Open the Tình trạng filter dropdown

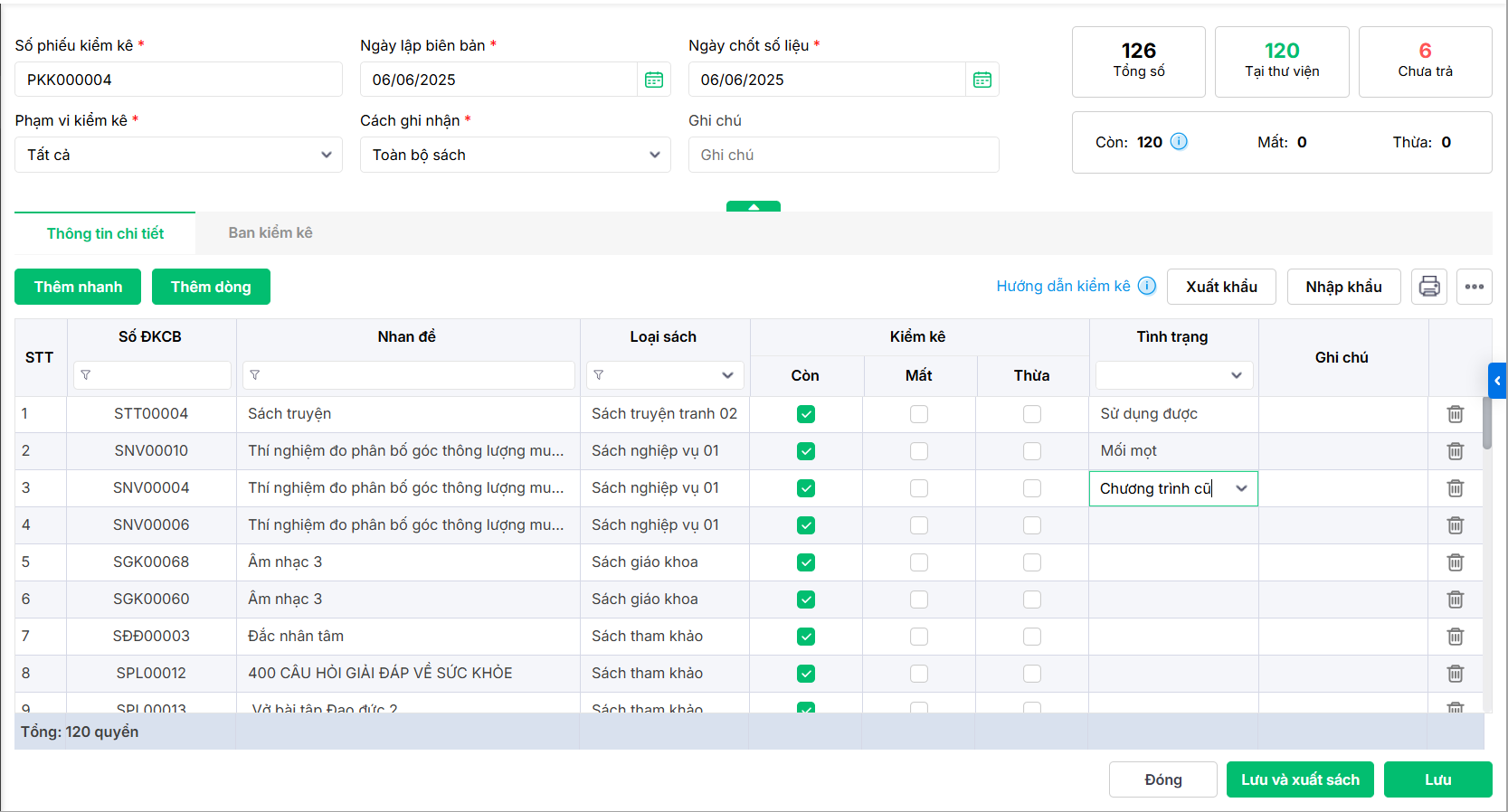coord(1173,375)
